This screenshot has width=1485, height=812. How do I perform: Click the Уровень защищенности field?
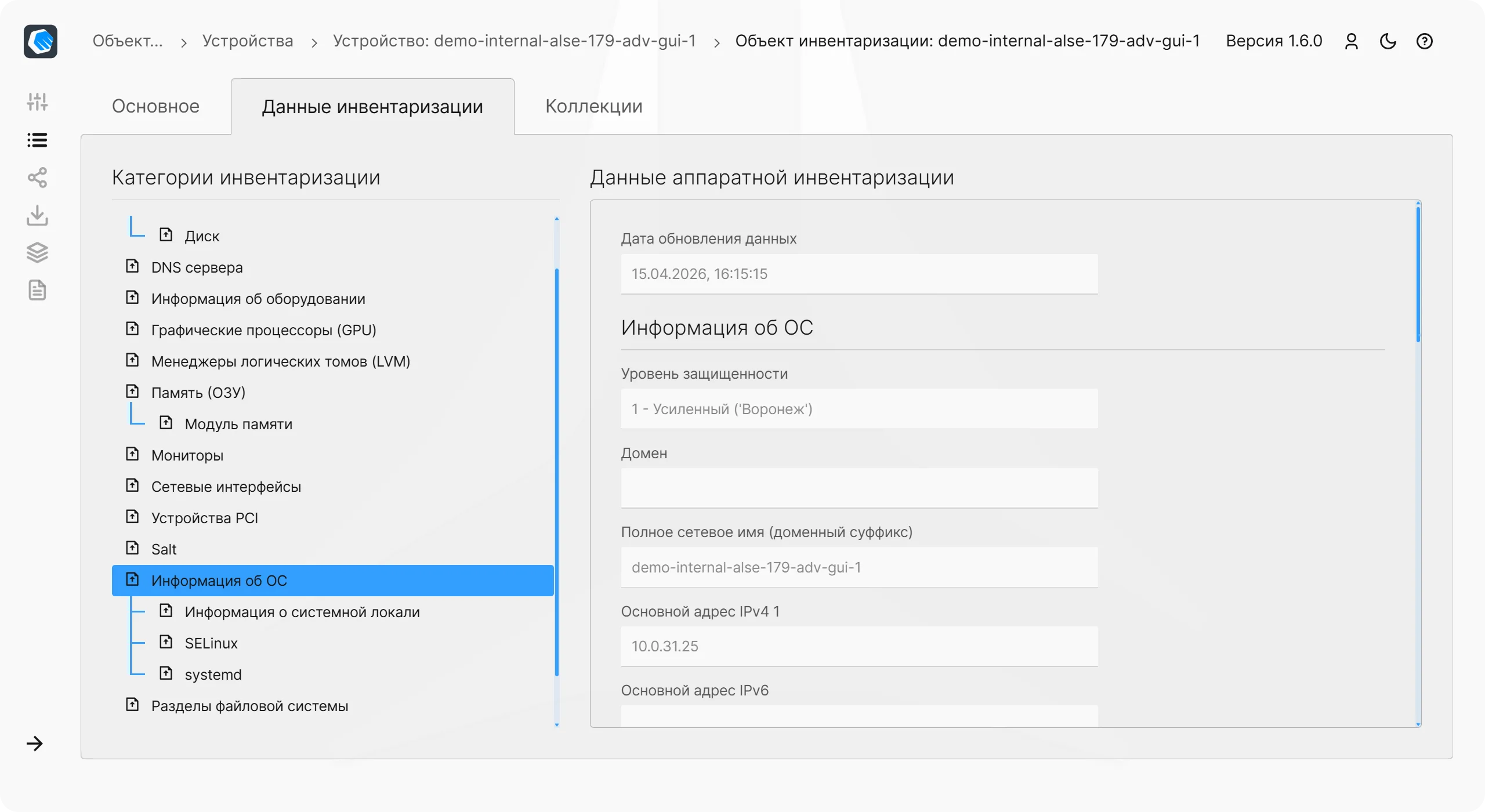859,409
